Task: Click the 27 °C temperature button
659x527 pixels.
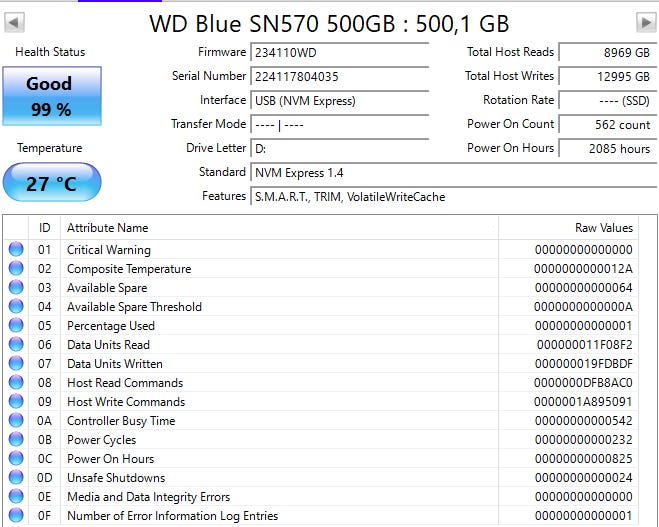Action: click(x=52, y=182)
